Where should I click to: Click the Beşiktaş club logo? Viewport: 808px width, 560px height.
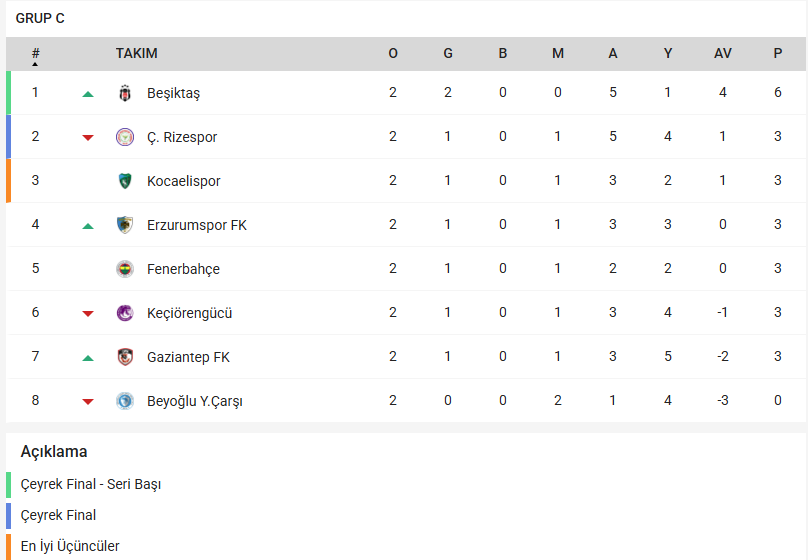point(124,93)
